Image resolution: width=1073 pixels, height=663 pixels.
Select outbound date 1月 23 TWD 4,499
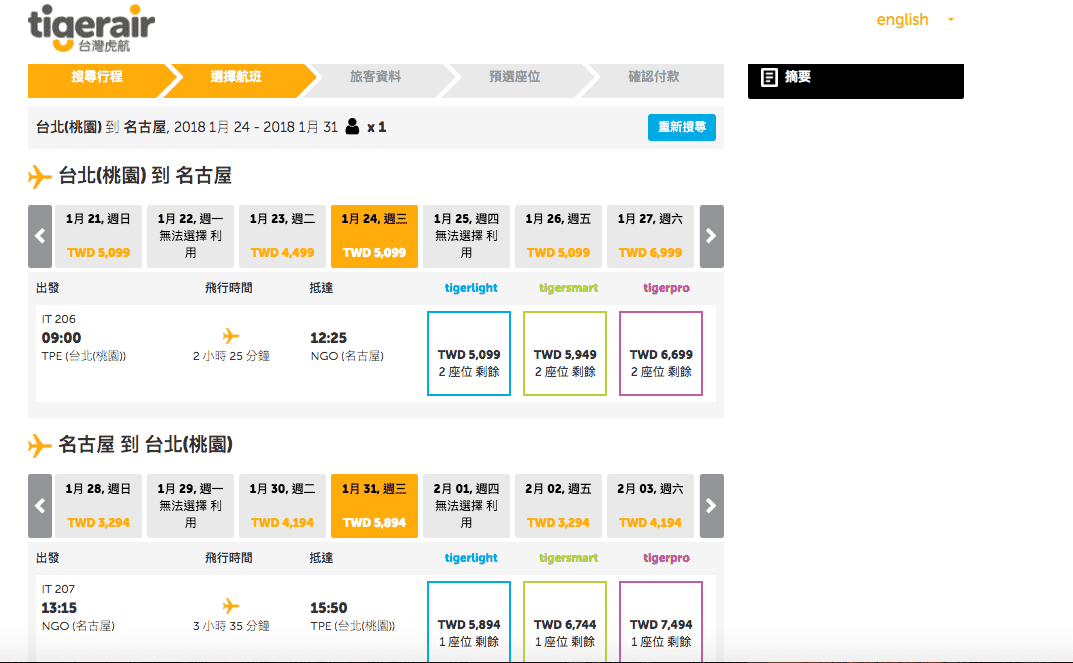283,236
